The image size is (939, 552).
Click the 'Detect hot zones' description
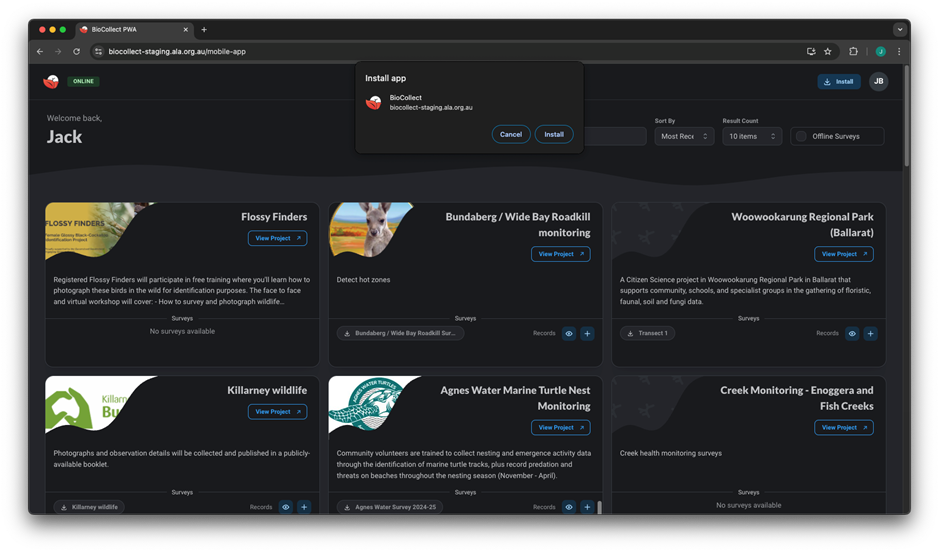364,280
